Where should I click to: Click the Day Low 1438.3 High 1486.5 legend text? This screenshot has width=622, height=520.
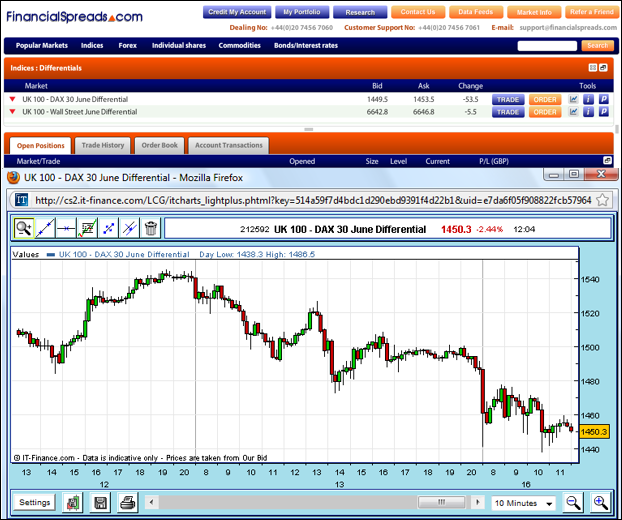click(257, 254)
